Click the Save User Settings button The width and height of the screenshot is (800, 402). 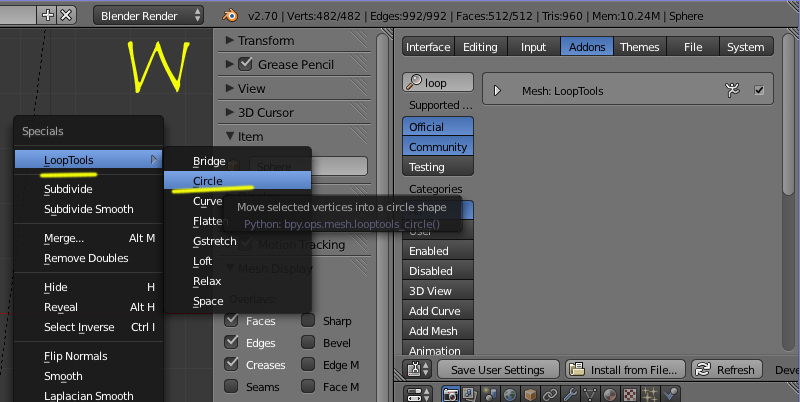pyautogui.click(x=498, y=369)
